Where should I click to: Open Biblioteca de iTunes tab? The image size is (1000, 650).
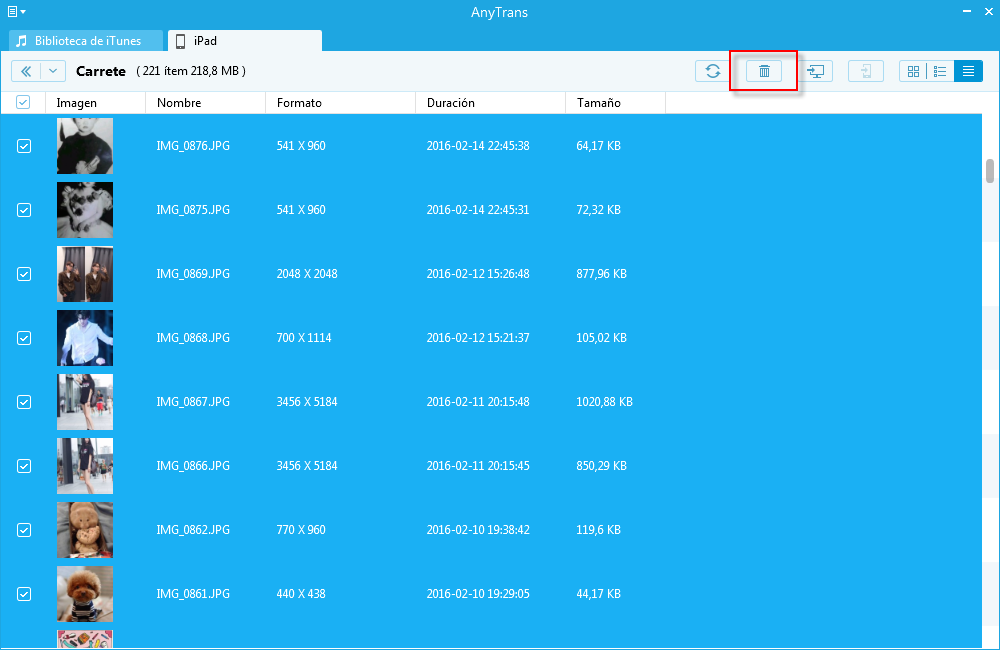point(86,41)
